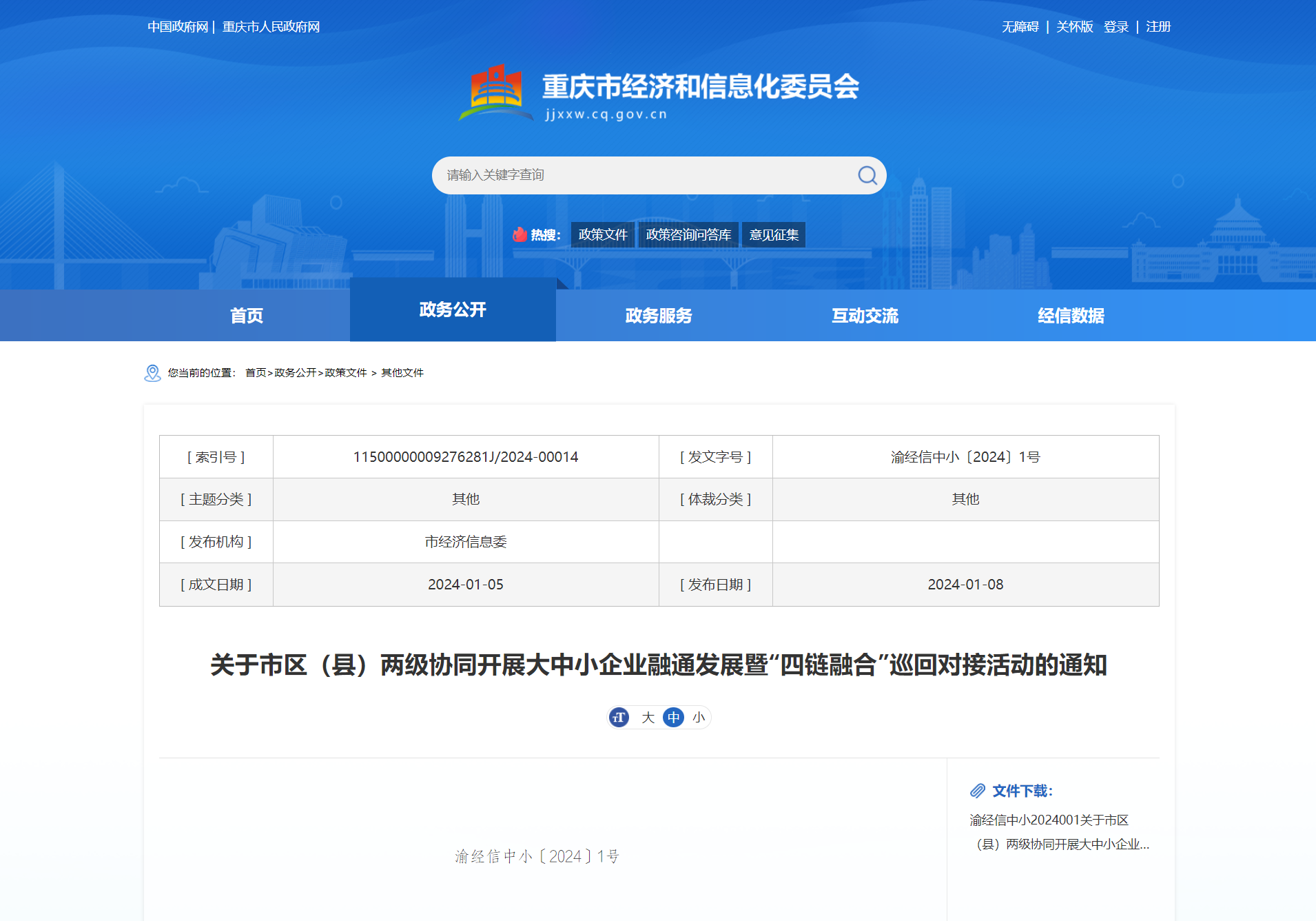Select medium font size 中

[673, 718]
